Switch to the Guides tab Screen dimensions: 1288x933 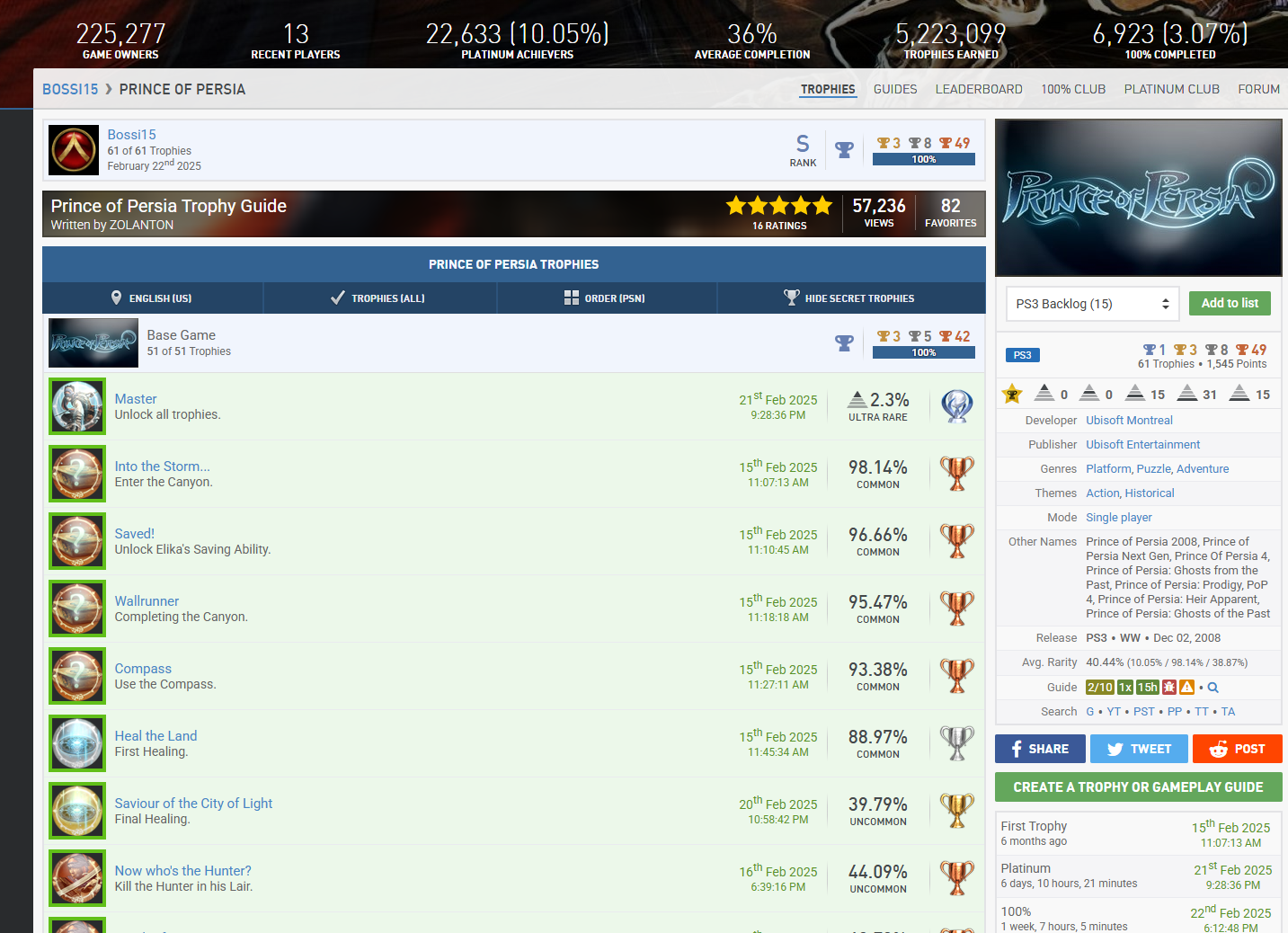[895, 89]
